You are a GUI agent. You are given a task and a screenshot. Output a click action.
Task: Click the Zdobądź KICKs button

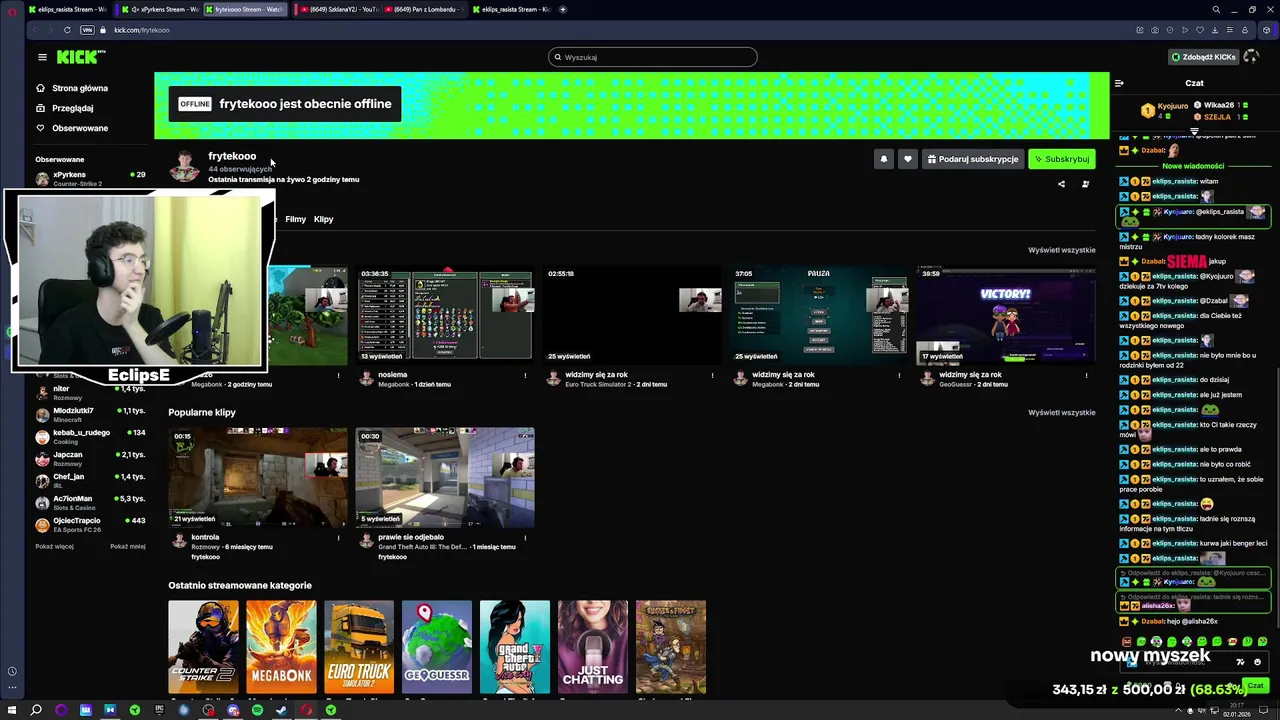coord(1204,57)
